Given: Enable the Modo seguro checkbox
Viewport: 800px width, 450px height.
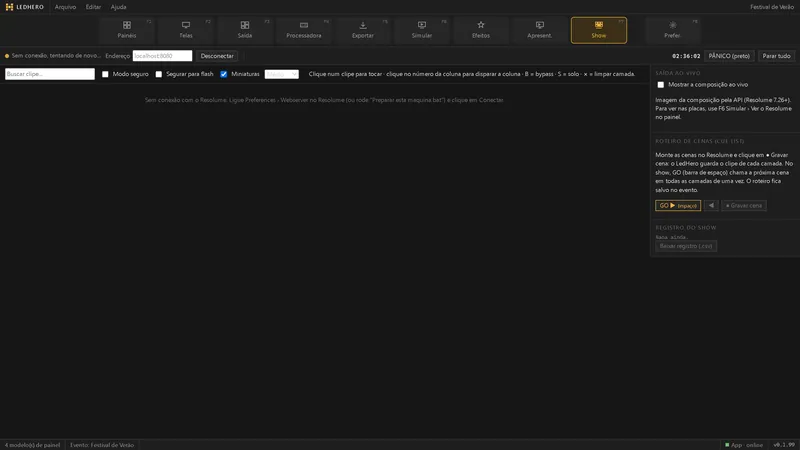Looking at the screenshot, I should 105,74.
